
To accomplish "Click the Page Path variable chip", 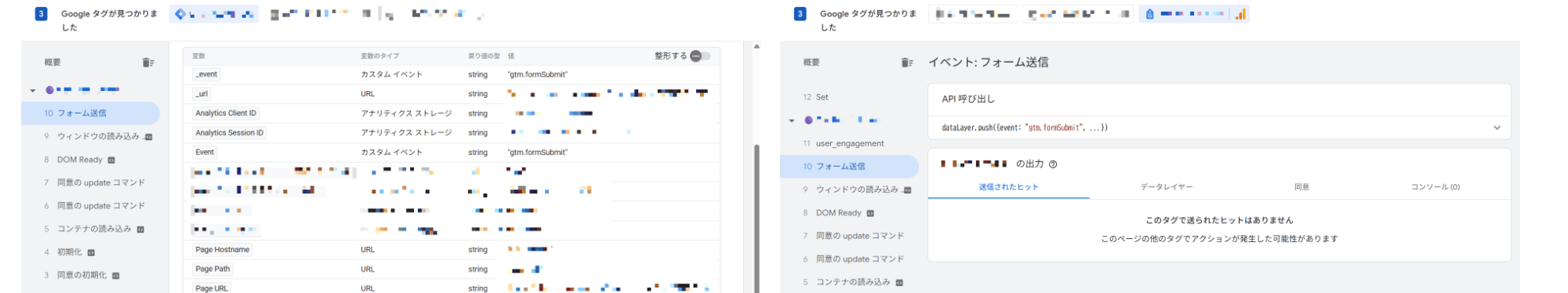I will tap(212, 269).
